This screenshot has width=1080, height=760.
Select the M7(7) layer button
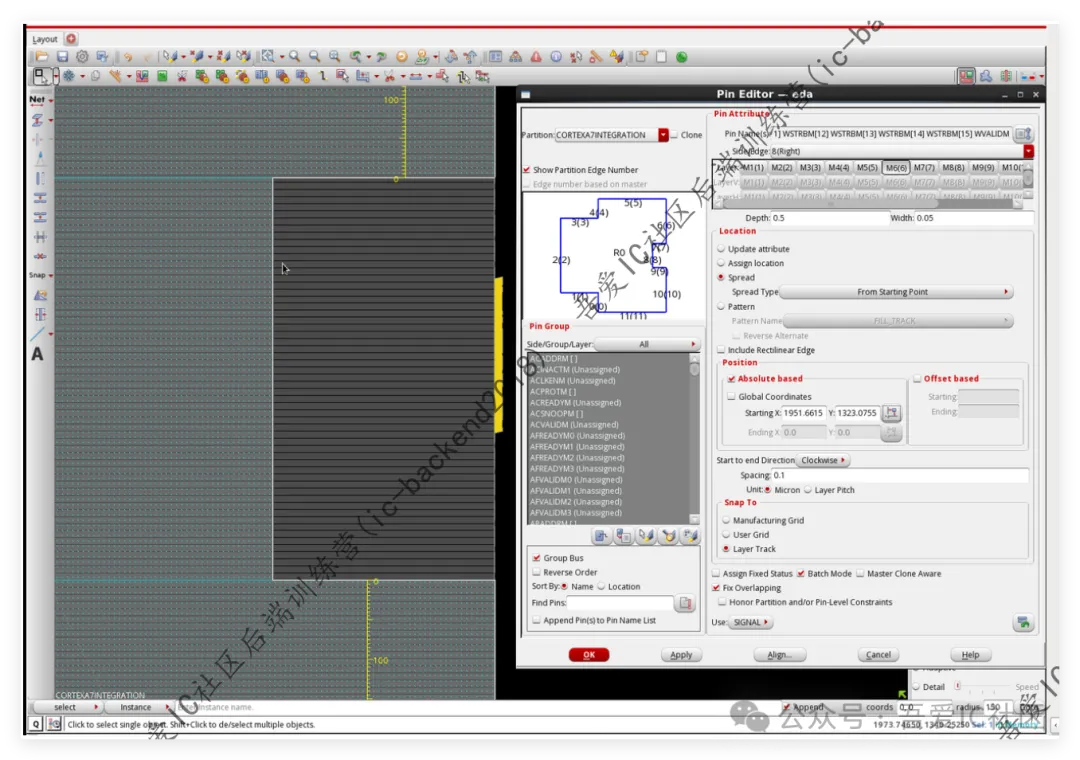click(x=924, y=167)
